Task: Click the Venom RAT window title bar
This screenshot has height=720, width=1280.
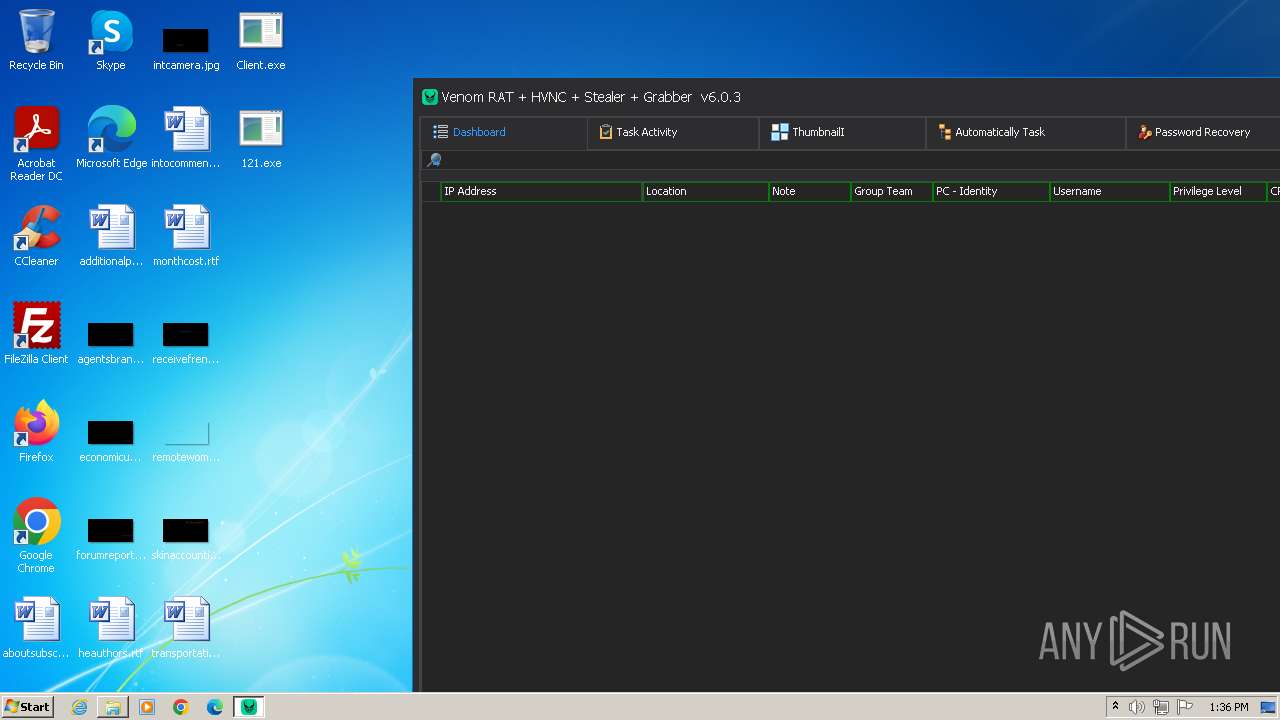Action: 847,97
